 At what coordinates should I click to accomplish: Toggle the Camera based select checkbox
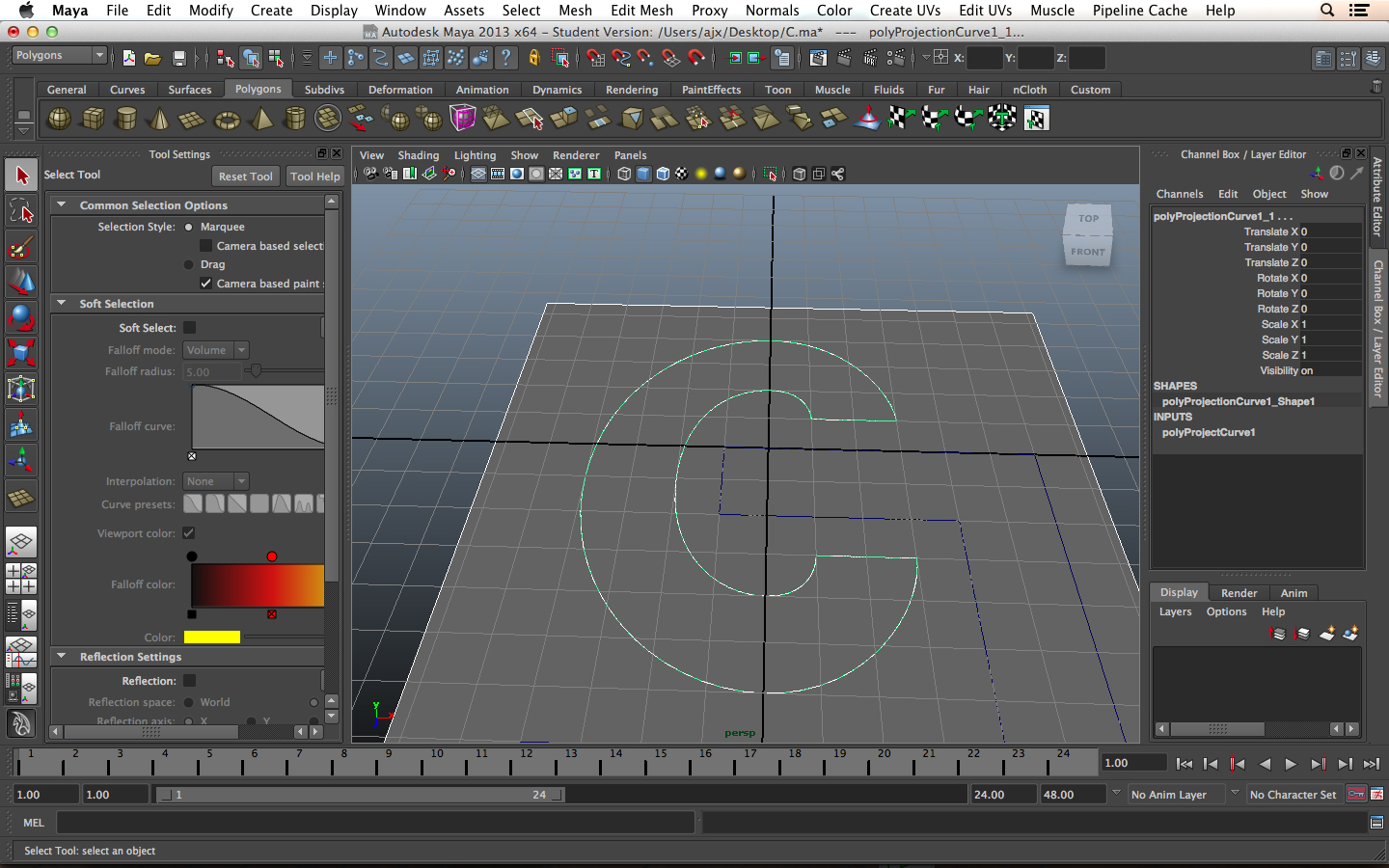pos(205,246)
